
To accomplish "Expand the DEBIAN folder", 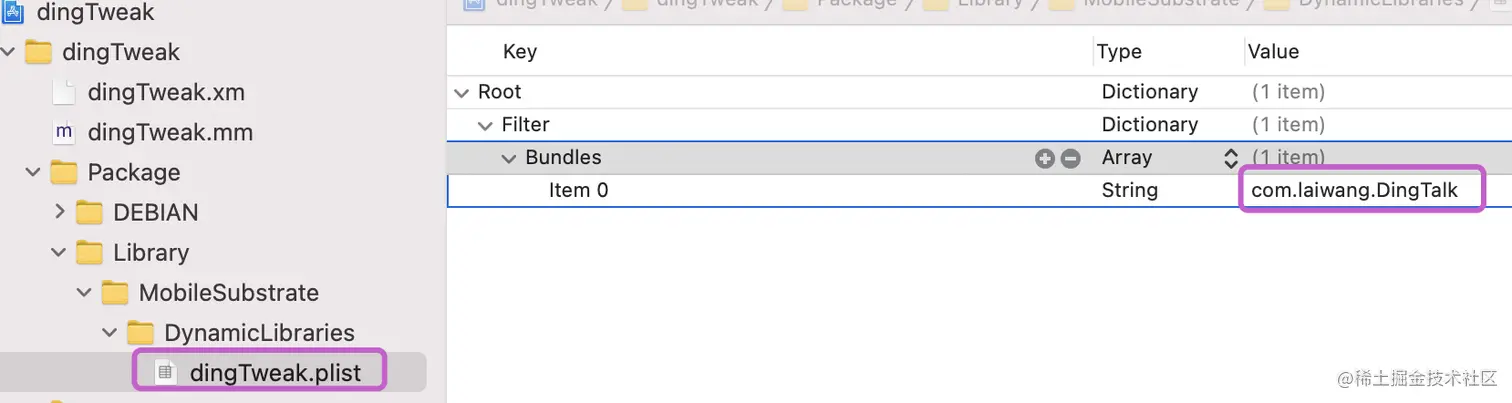I will pyautogui.click(x=59, y=213).
